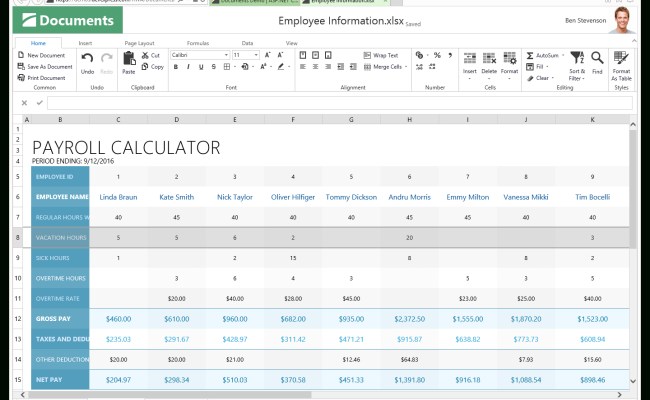This screenshot has height=400, width=650.
Task: Center text horizontally
Action: 315,67
